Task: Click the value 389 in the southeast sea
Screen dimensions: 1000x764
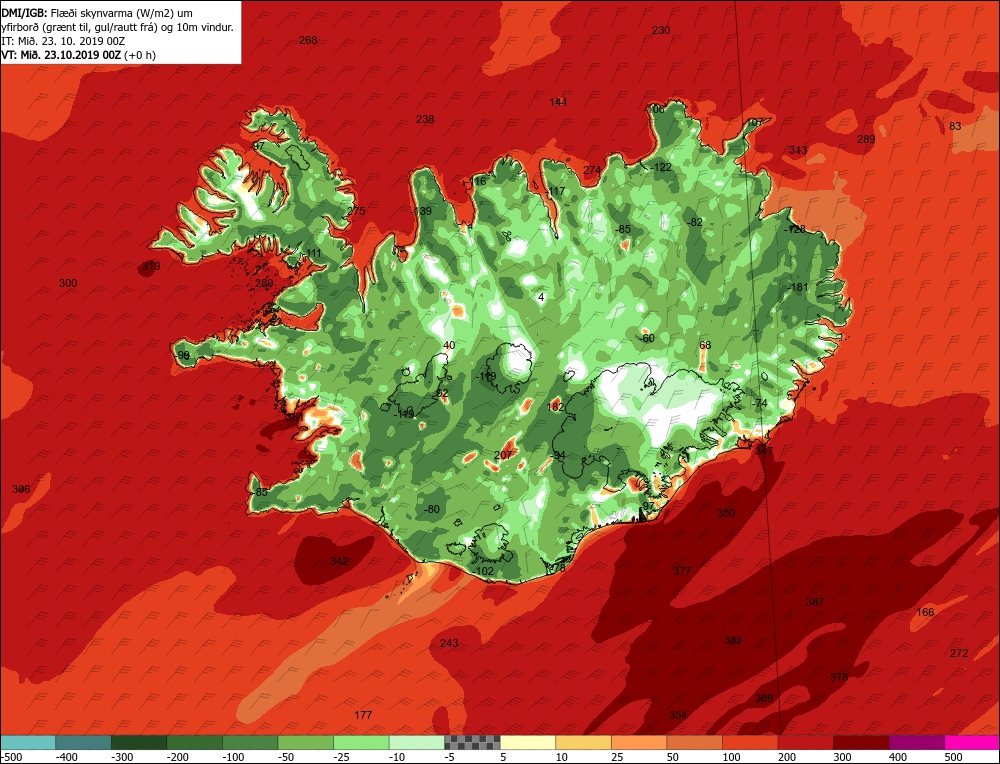Action: [764, 698]
